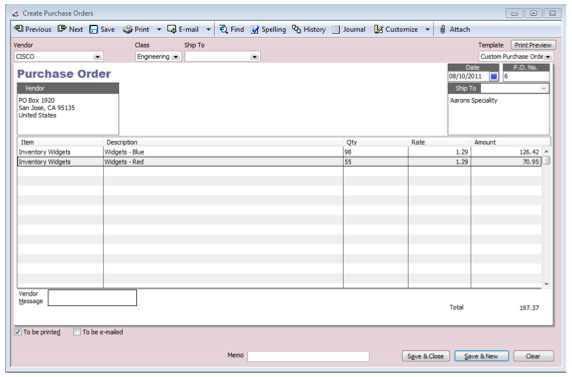Click the Save & New button

[482, 356]
